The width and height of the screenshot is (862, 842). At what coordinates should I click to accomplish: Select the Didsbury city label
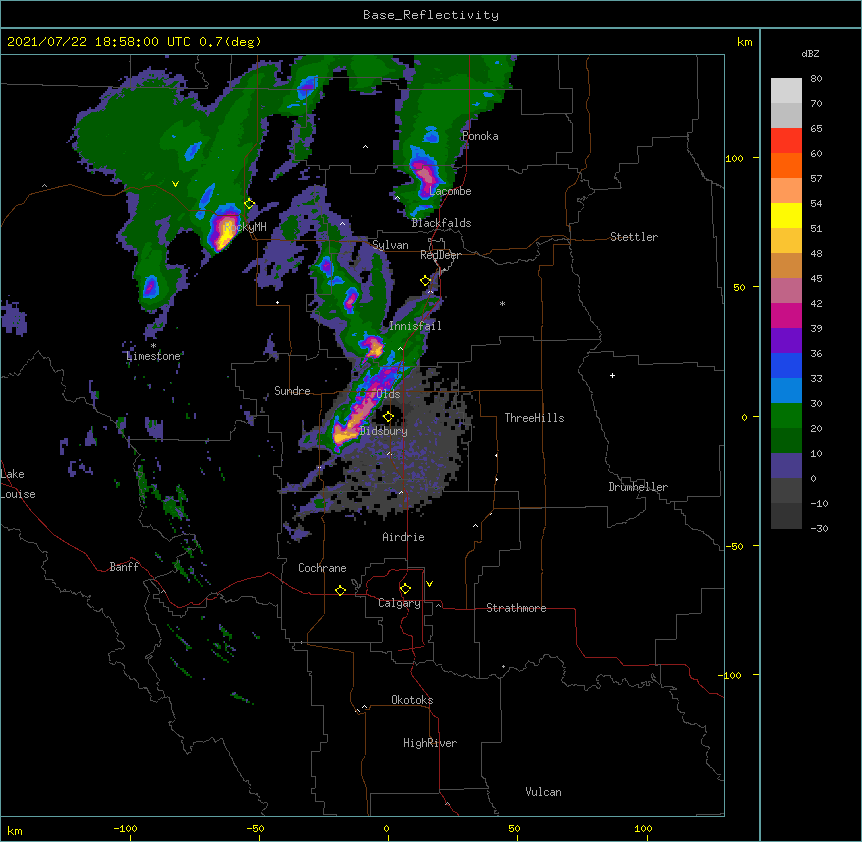tap(384, 431)
